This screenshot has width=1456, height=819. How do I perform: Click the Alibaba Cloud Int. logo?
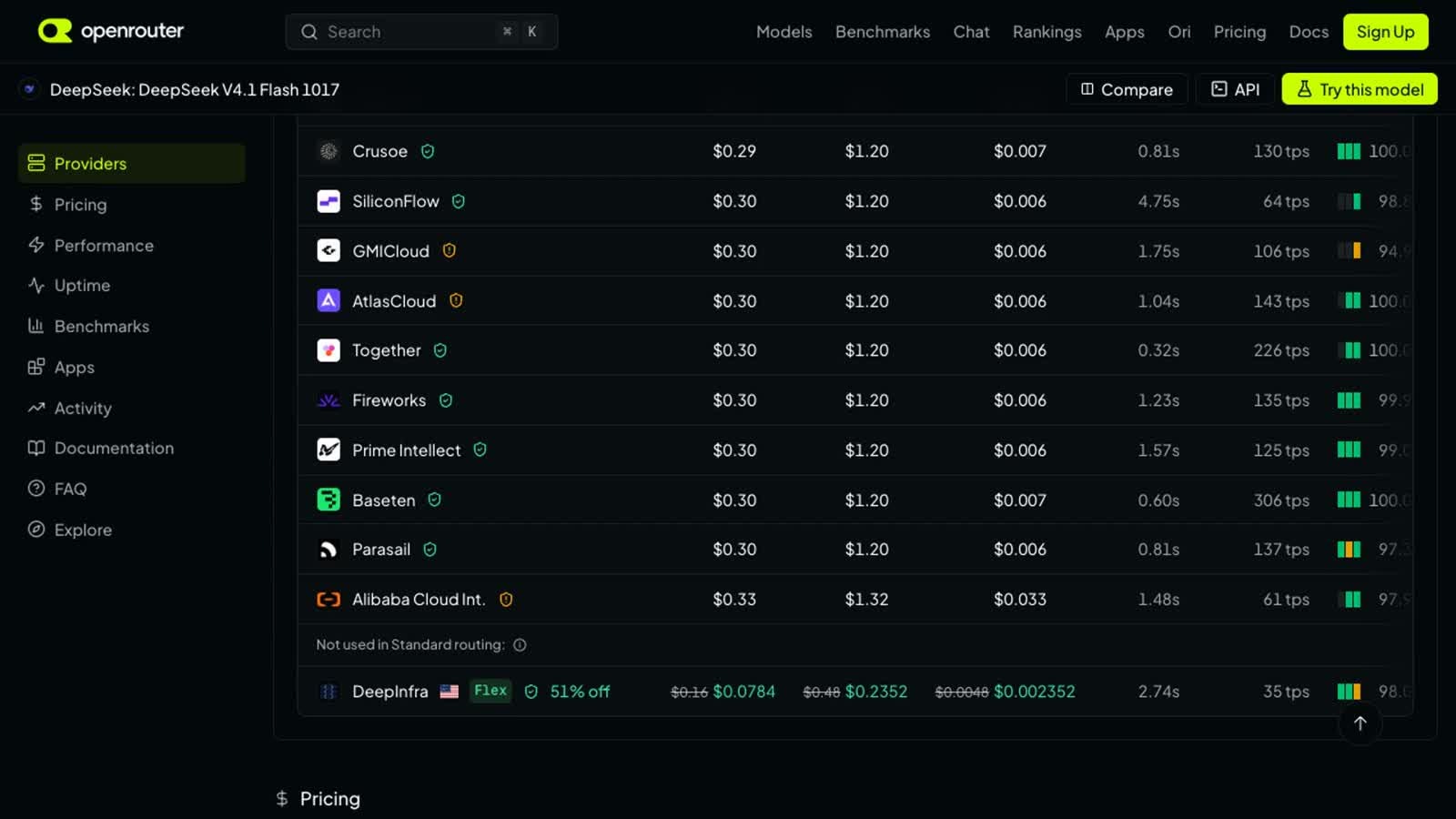click(x=329, y=600)
